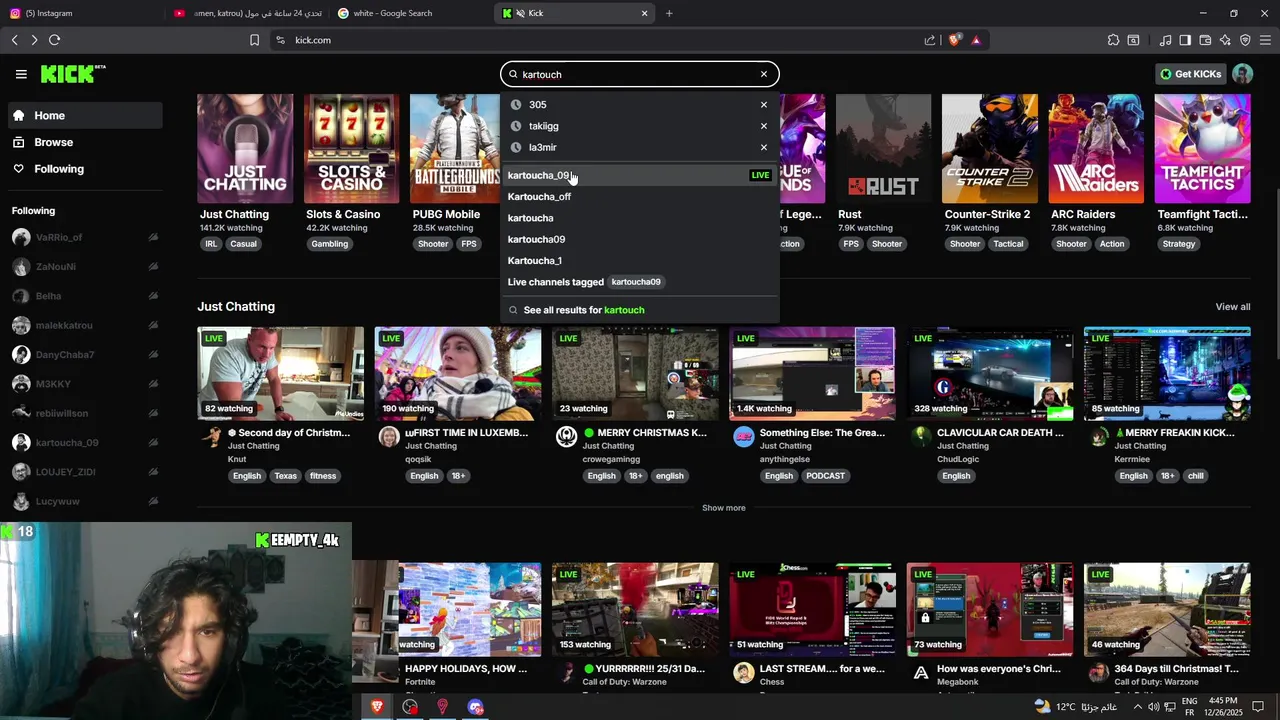
Task: Select the live kartoucha_09 suggestion
Action: click(x=639, y=175)
